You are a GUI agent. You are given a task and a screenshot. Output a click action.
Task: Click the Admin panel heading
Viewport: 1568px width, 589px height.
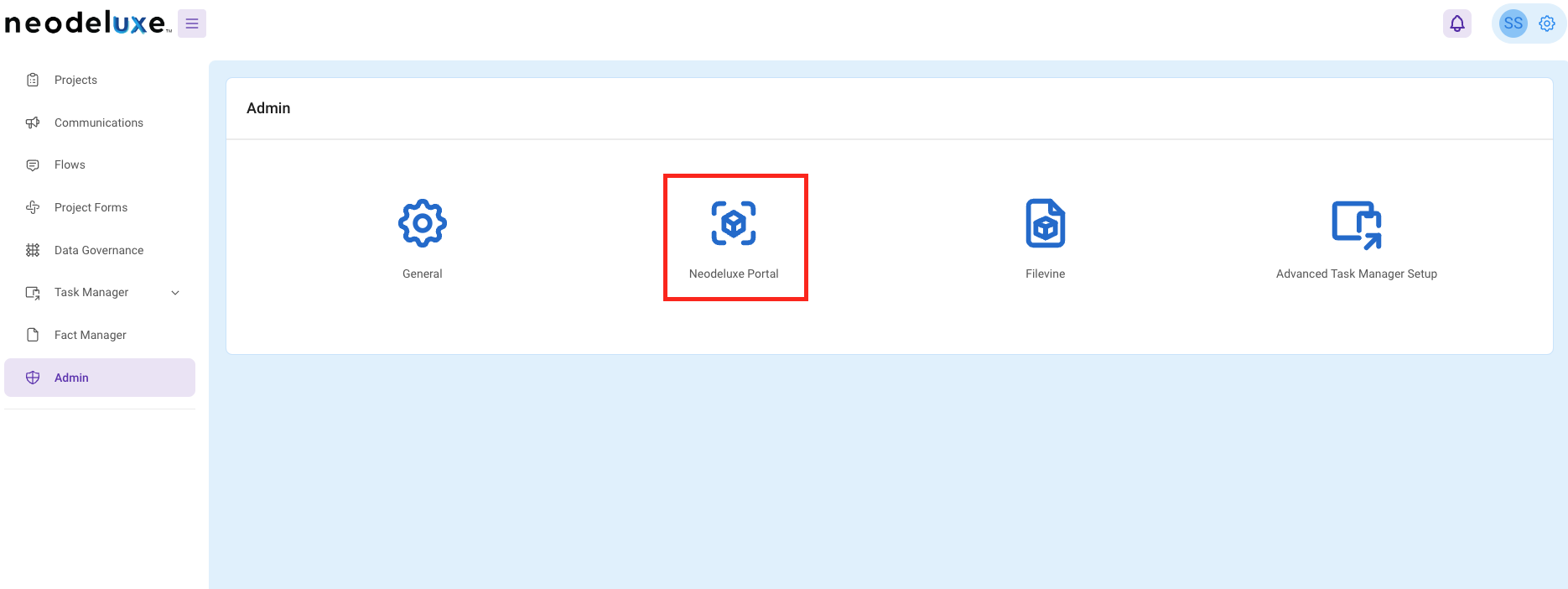(x=268, y=108)
